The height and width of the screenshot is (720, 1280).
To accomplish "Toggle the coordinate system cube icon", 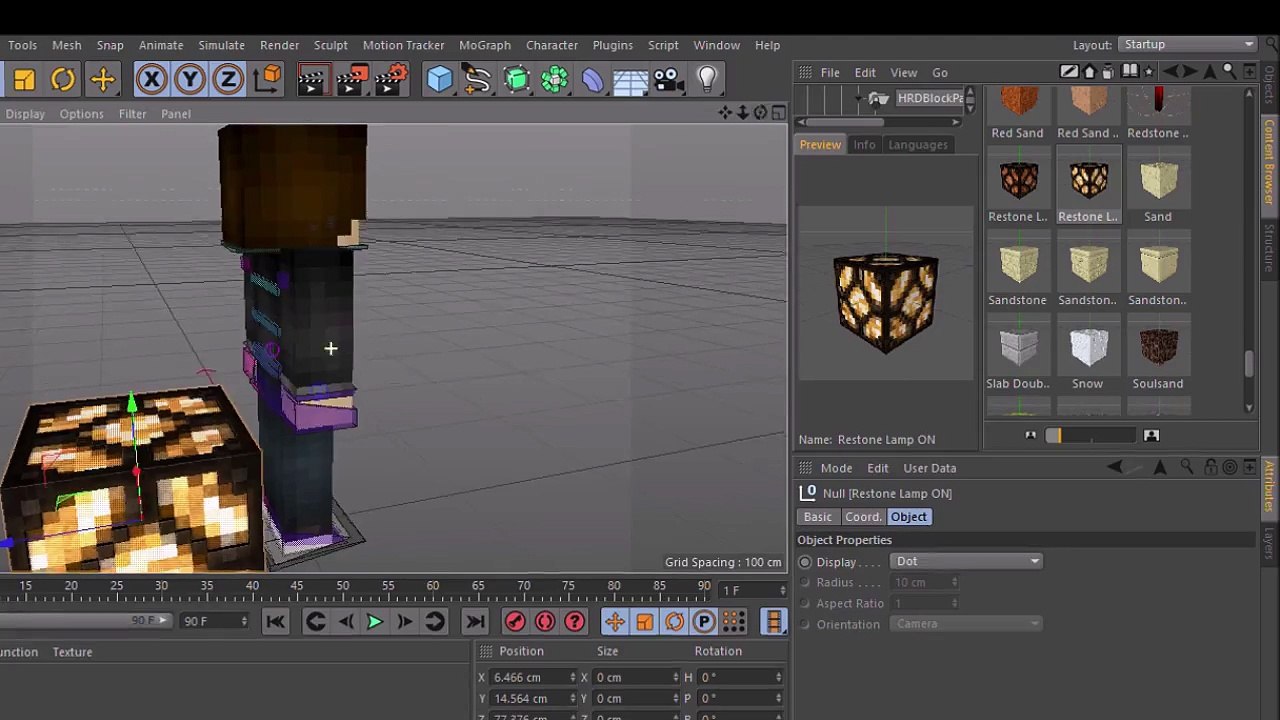I will click(267, 79).
